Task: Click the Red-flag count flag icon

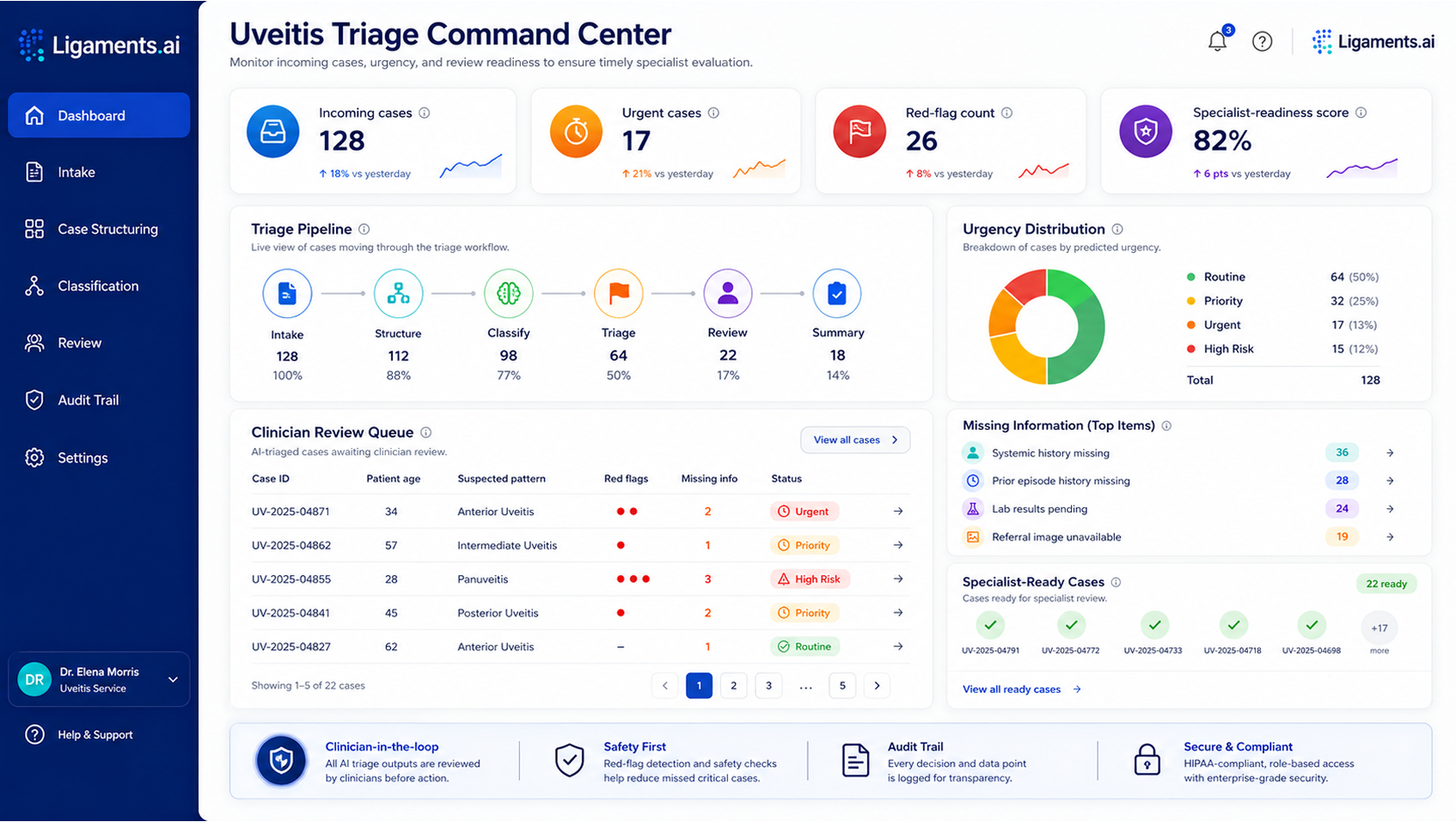Action: click(x=860, y=132)
